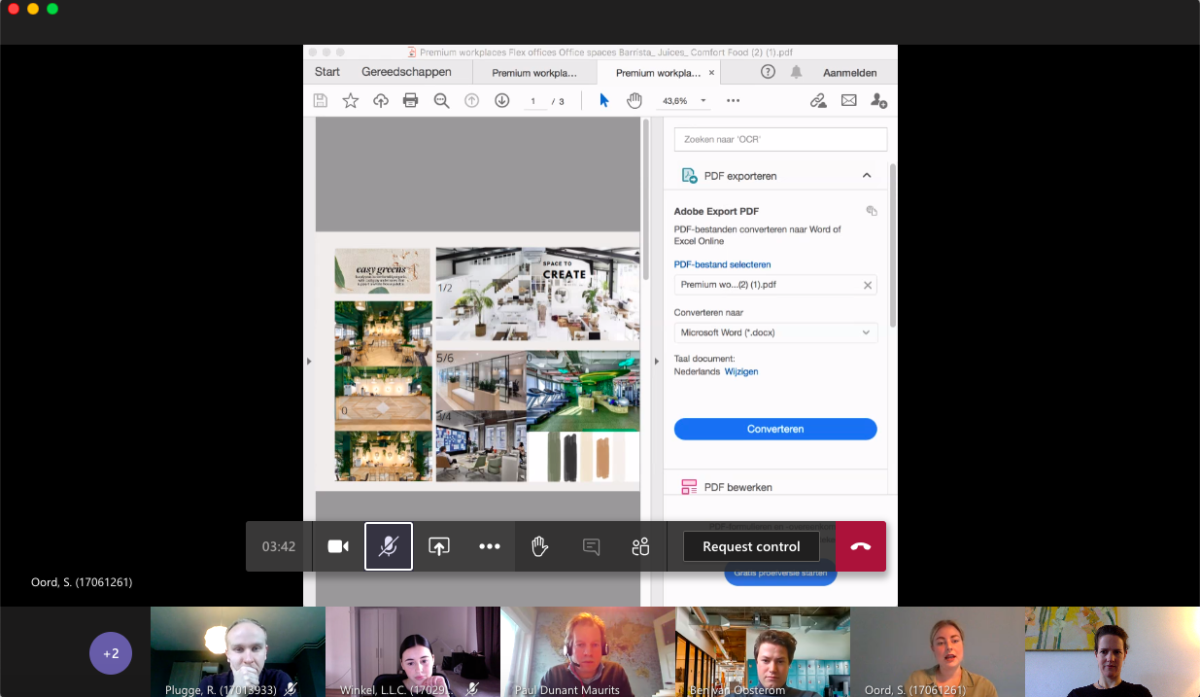Click the Request control button
Image resolution: width=1200 pixels, height=697 pixels.
(x=751, y=546)
